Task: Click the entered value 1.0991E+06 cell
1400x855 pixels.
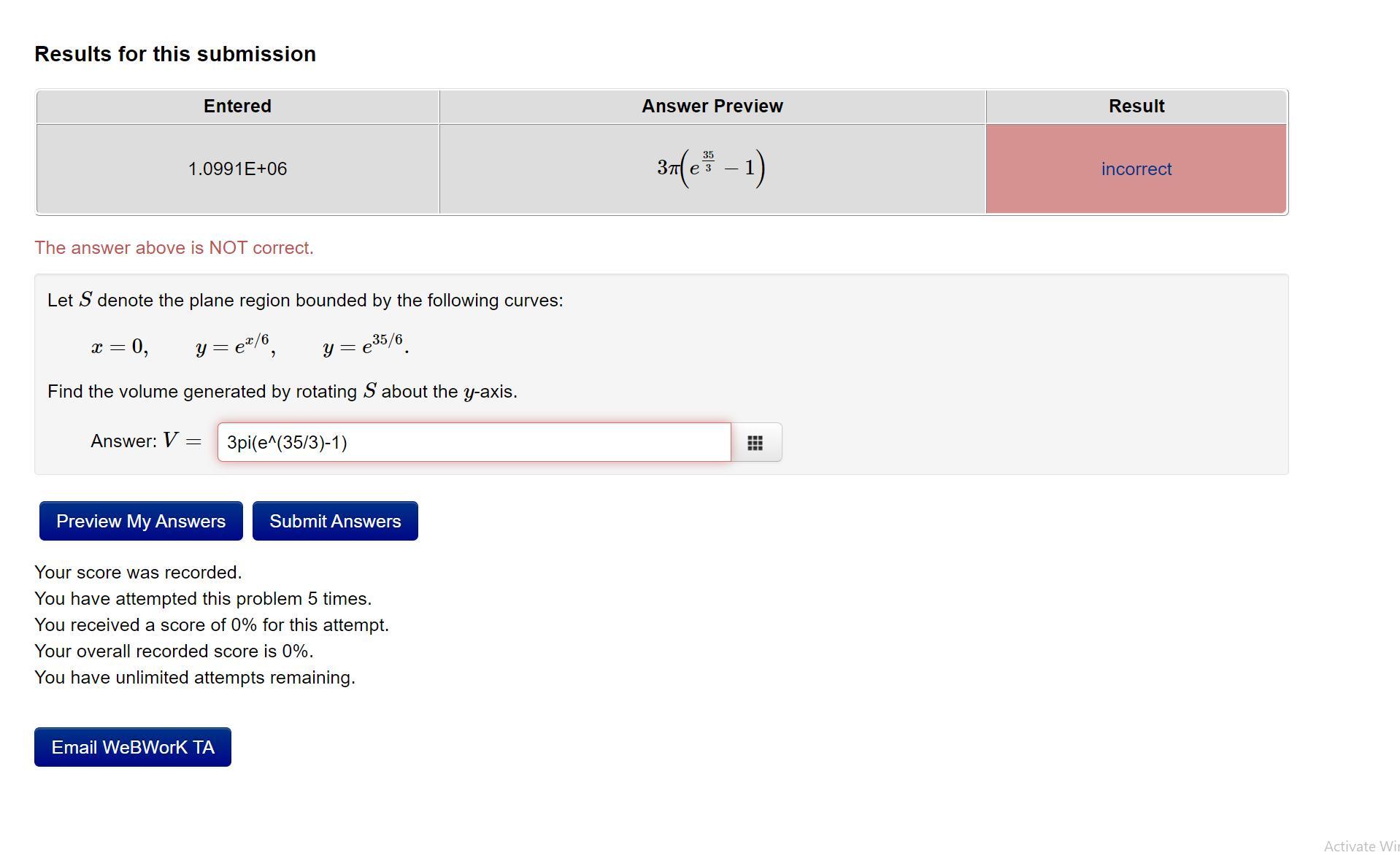Action: pyautogui.click(x=237, y=169)
